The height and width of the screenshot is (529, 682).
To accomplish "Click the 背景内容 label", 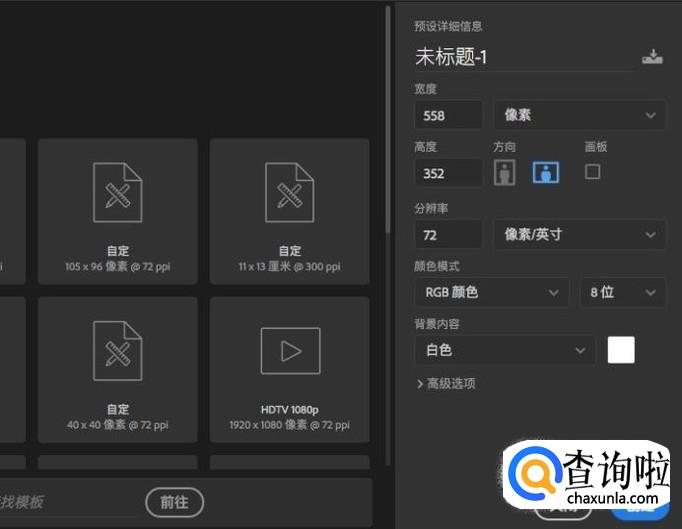I will point(437,324).
